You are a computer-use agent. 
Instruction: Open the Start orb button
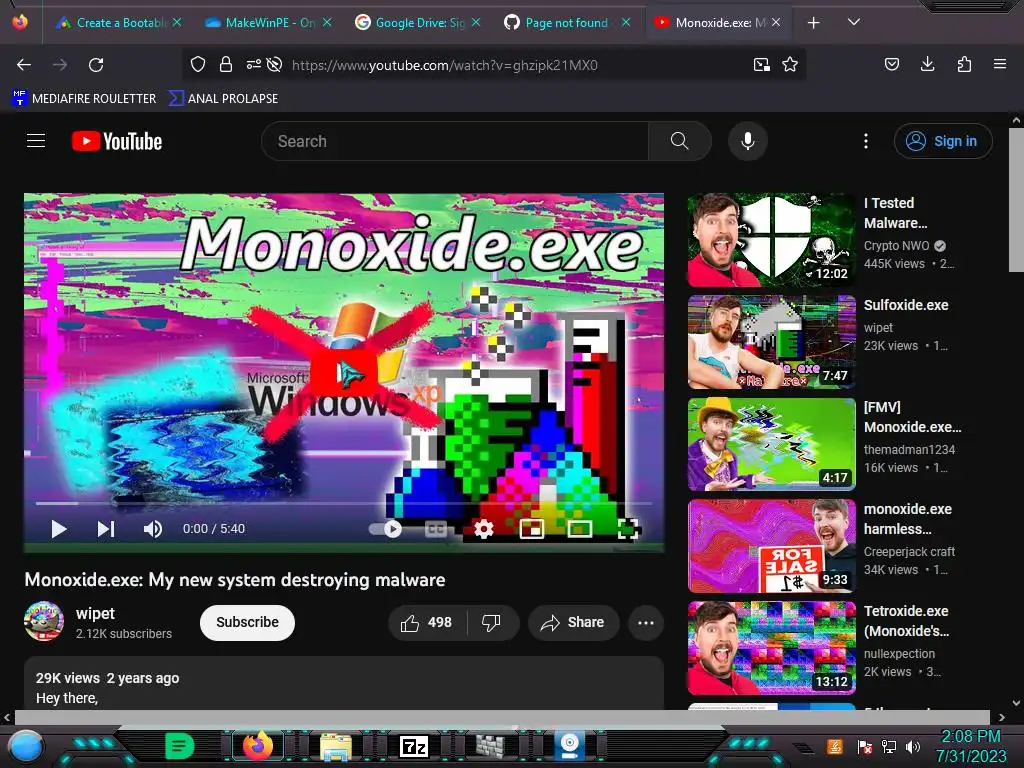click(x=25, y=746)
